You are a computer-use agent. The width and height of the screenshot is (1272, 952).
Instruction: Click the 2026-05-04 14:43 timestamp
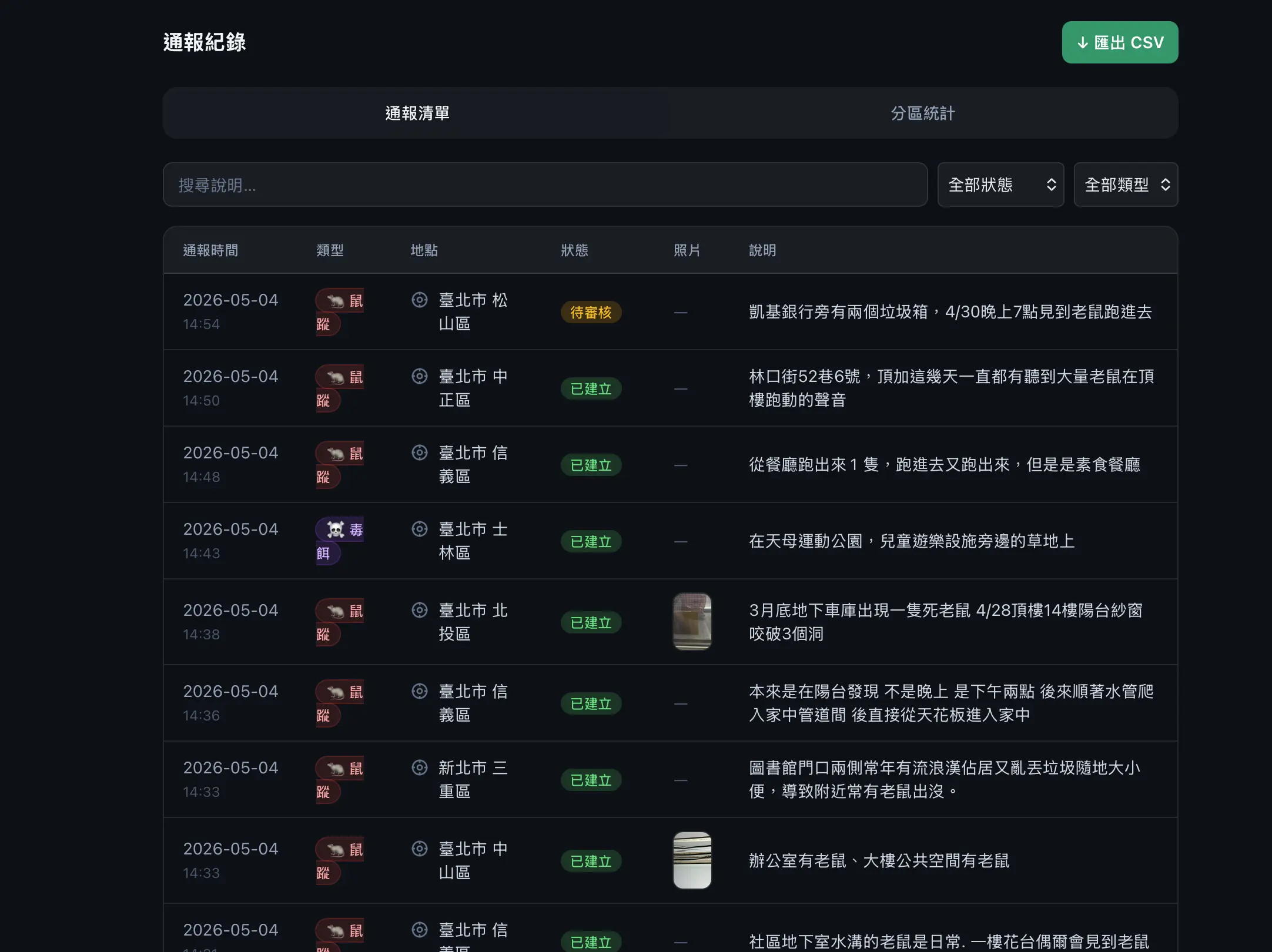[230, 541]
